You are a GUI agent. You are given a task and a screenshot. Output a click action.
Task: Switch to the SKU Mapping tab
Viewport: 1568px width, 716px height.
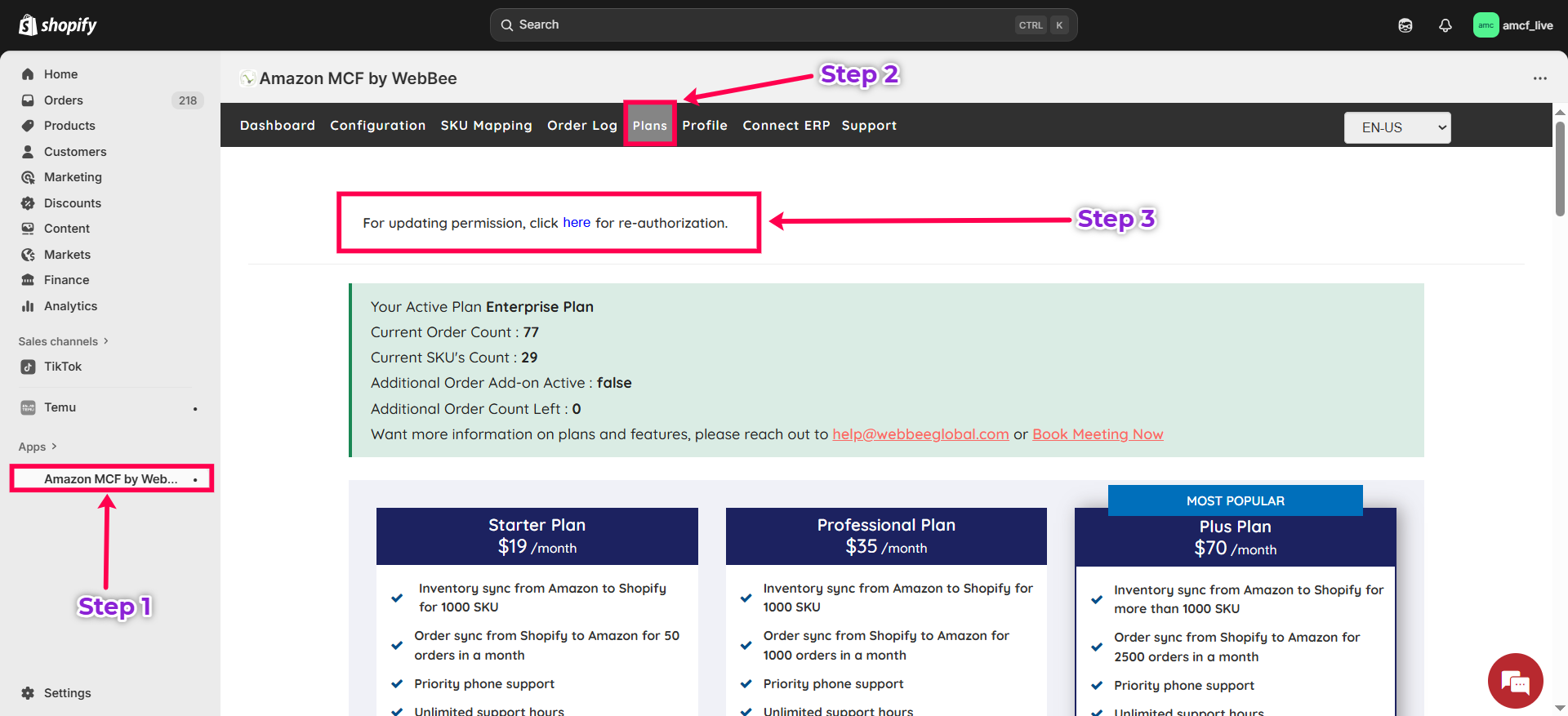(x=486, y=126)
